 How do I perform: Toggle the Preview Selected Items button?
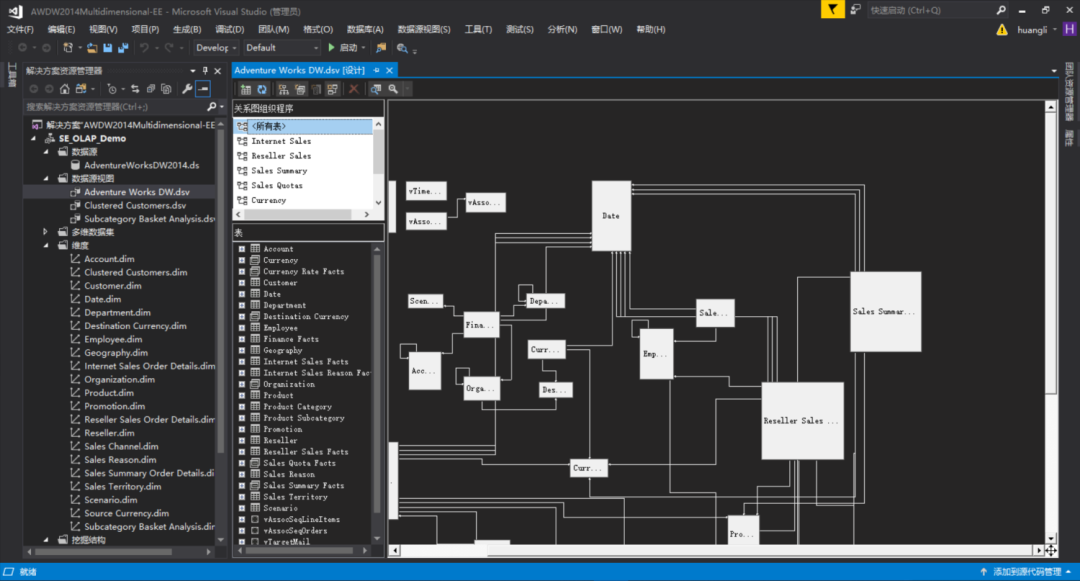point(202,89)
